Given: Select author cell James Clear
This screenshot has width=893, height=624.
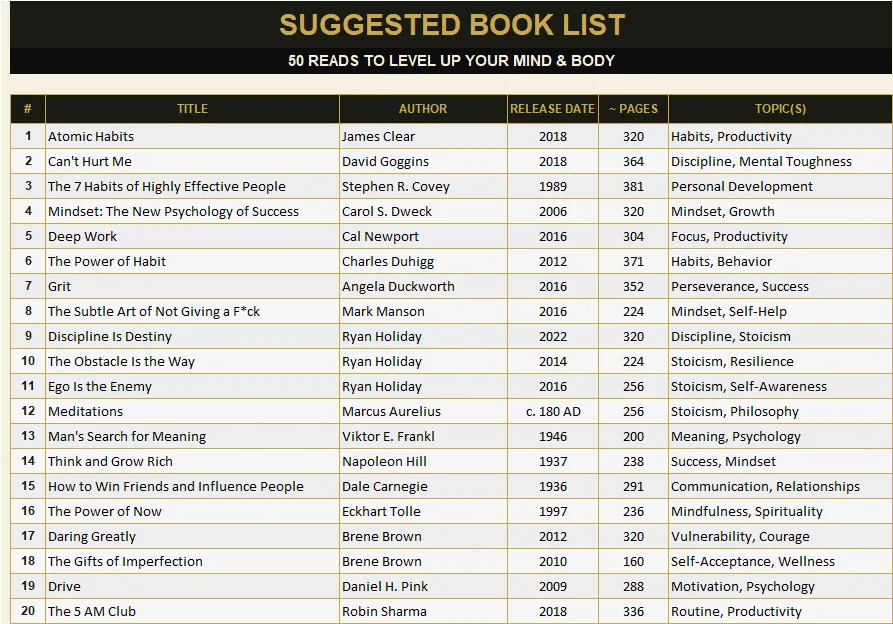Looking at the screenshot, I should click(423, 137).
